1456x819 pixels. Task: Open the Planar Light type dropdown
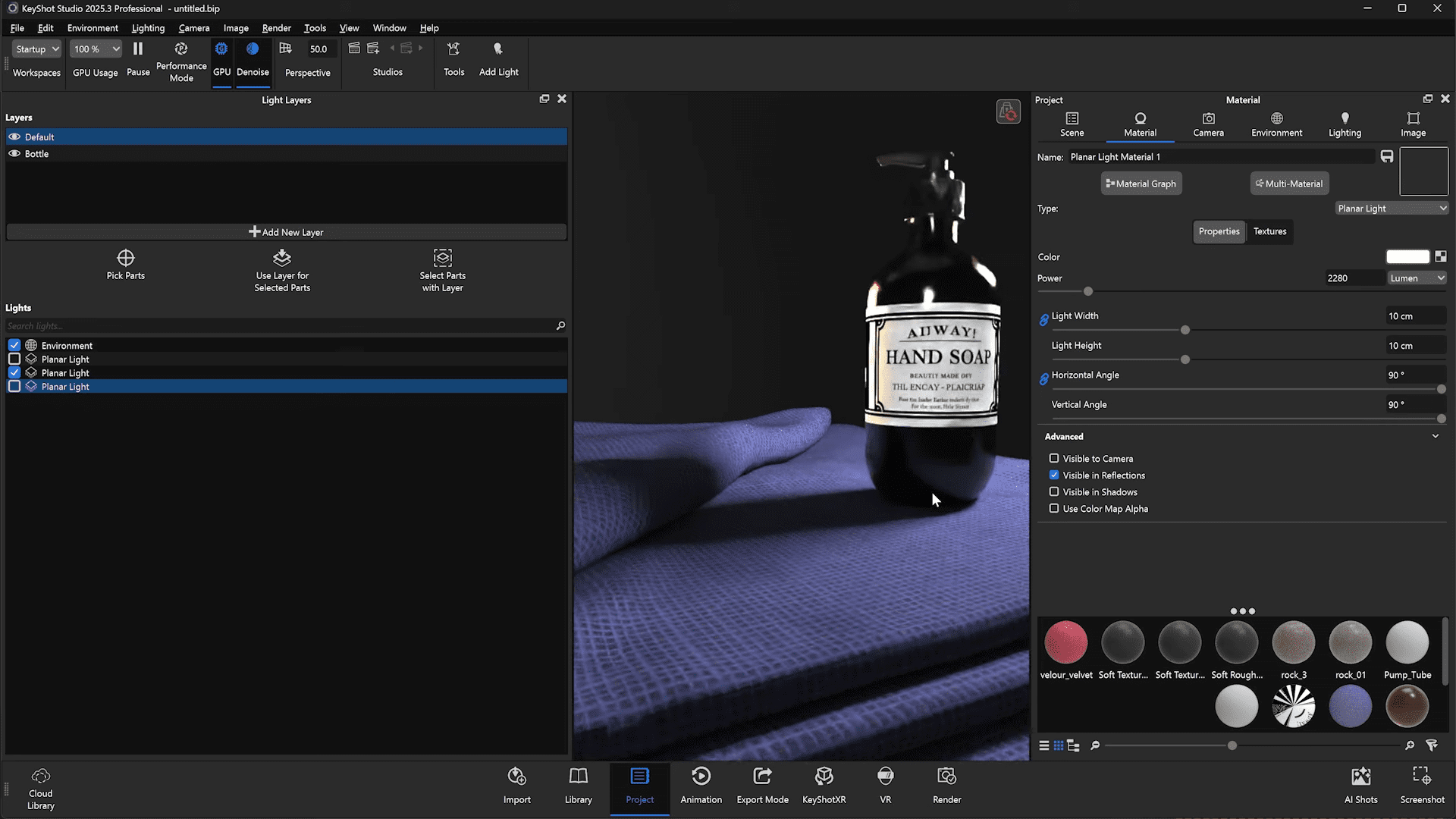(1392, 209)
